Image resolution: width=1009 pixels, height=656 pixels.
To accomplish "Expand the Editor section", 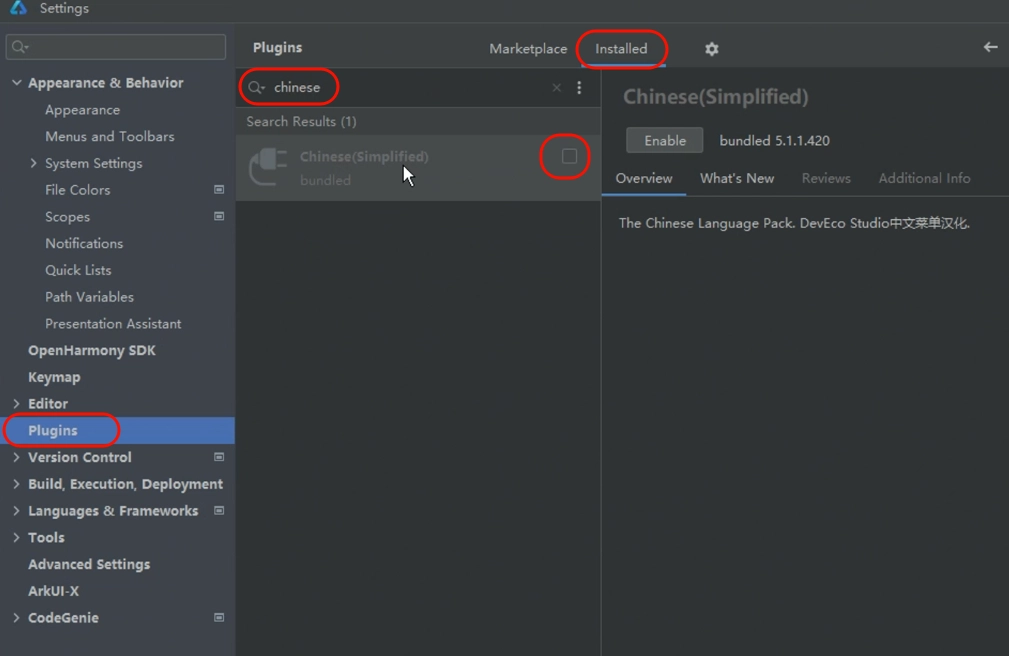I will click(17, 404).
